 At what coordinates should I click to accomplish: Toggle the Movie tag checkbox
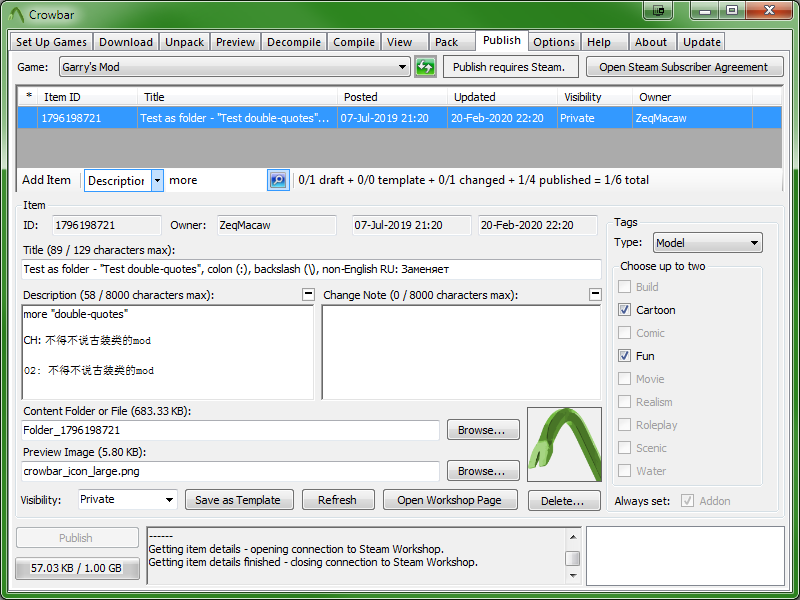(624, 379)
